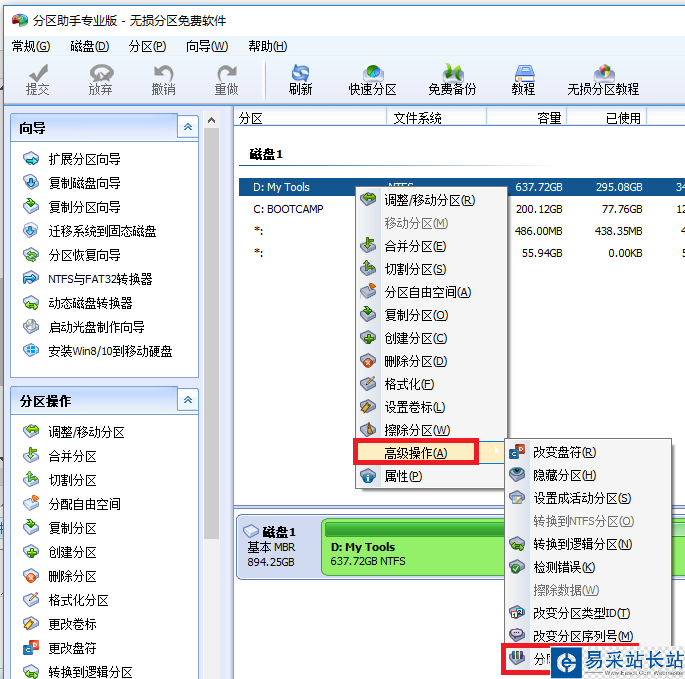Click 创建分区 in partition operations panel
The height and width of the screenshot is (679, 685).
pyautogui.click(x=60, y=552)
